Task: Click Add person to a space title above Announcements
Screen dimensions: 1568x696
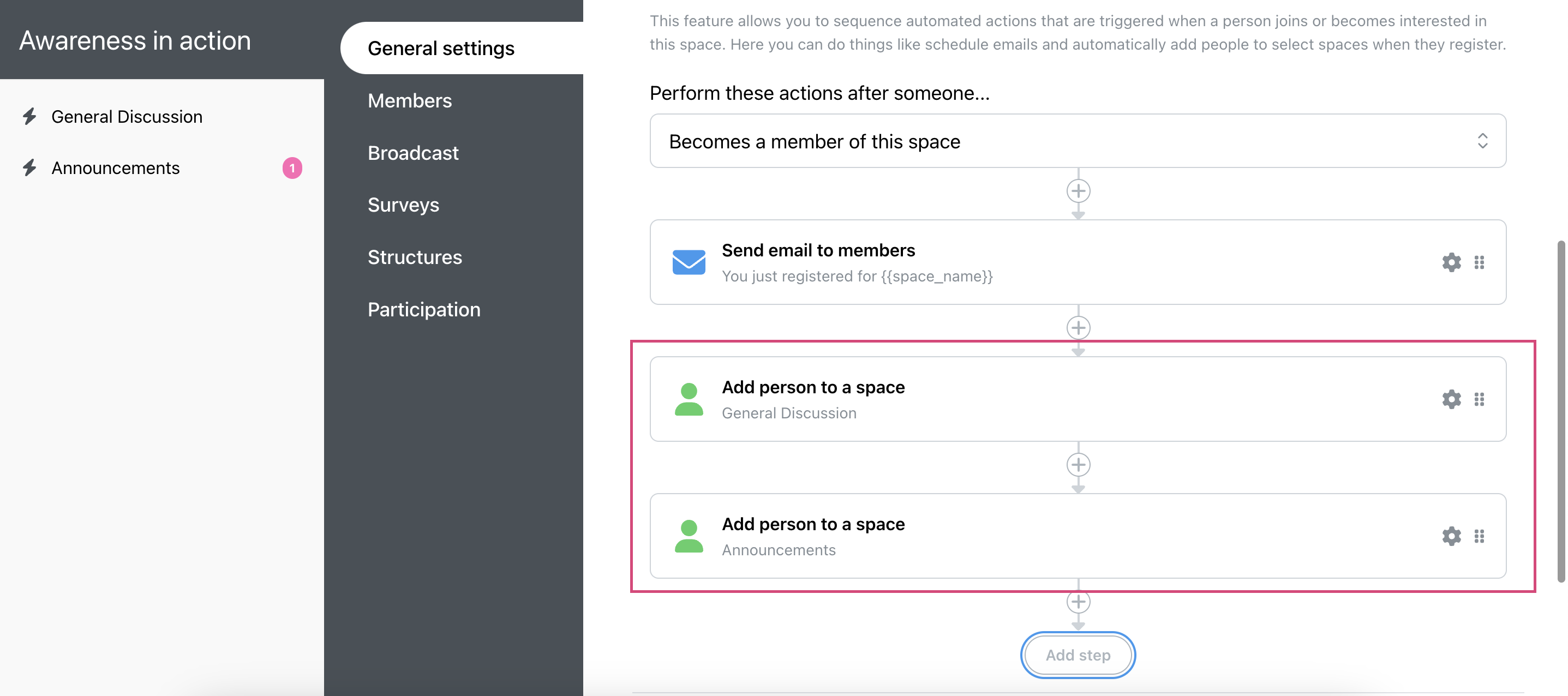Action: click(x=813, y=524)
